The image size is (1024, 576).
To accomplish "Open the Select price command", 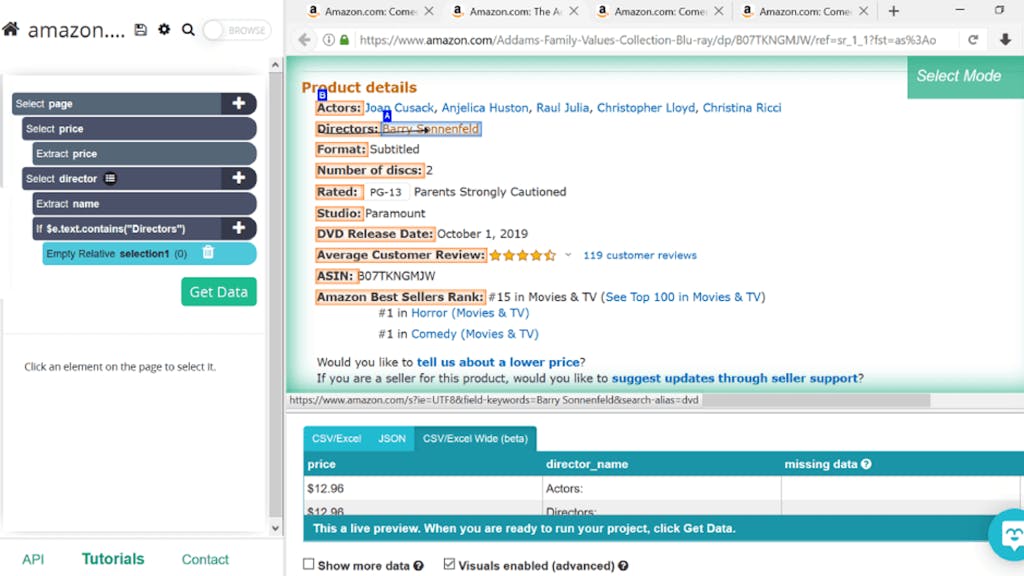I will point(139,129).
